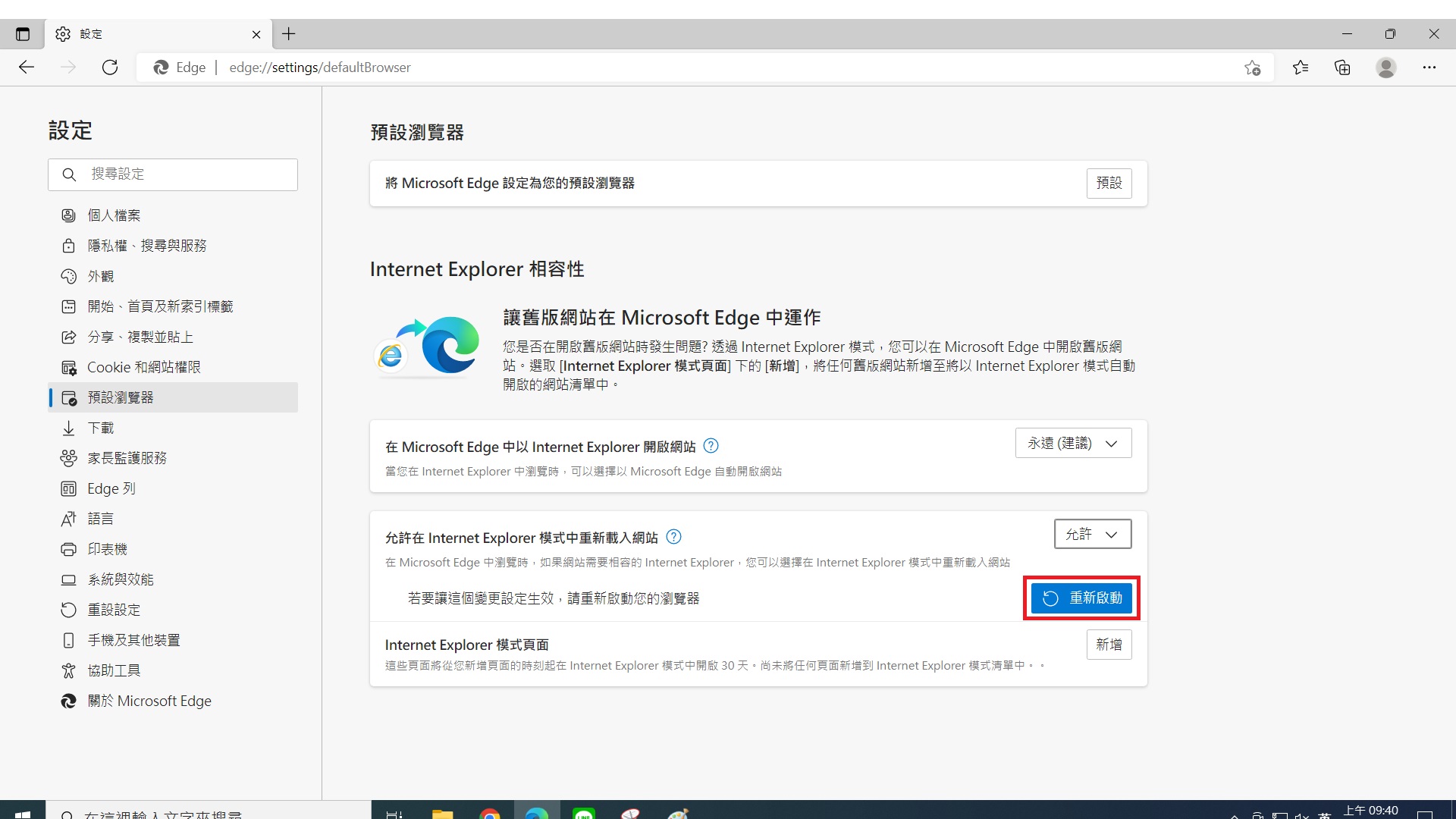
Task: Open the Settings and more ellipsis menu
Action: (1429, 67)
